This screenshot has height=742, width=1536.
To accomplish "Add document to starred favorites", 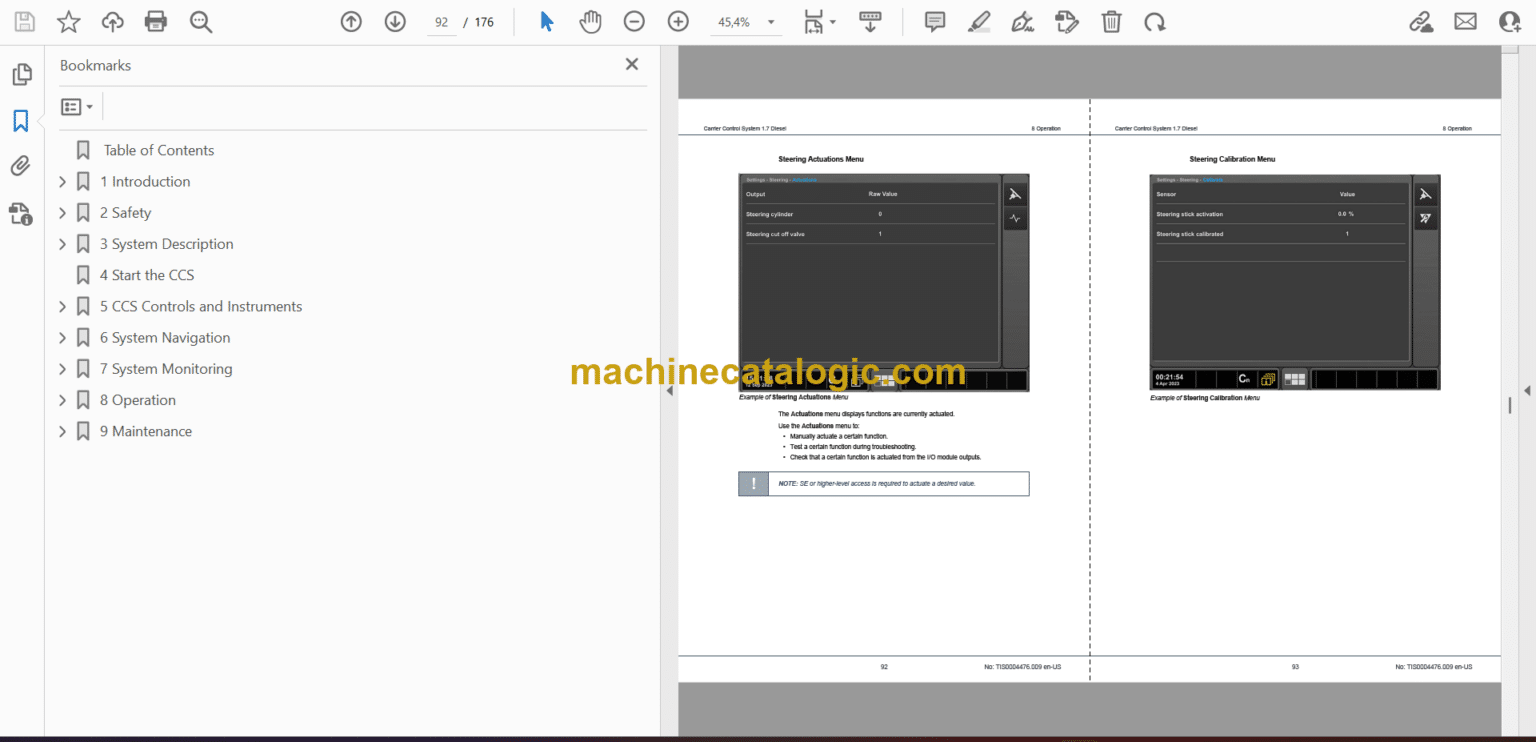I will coord(68,22).
